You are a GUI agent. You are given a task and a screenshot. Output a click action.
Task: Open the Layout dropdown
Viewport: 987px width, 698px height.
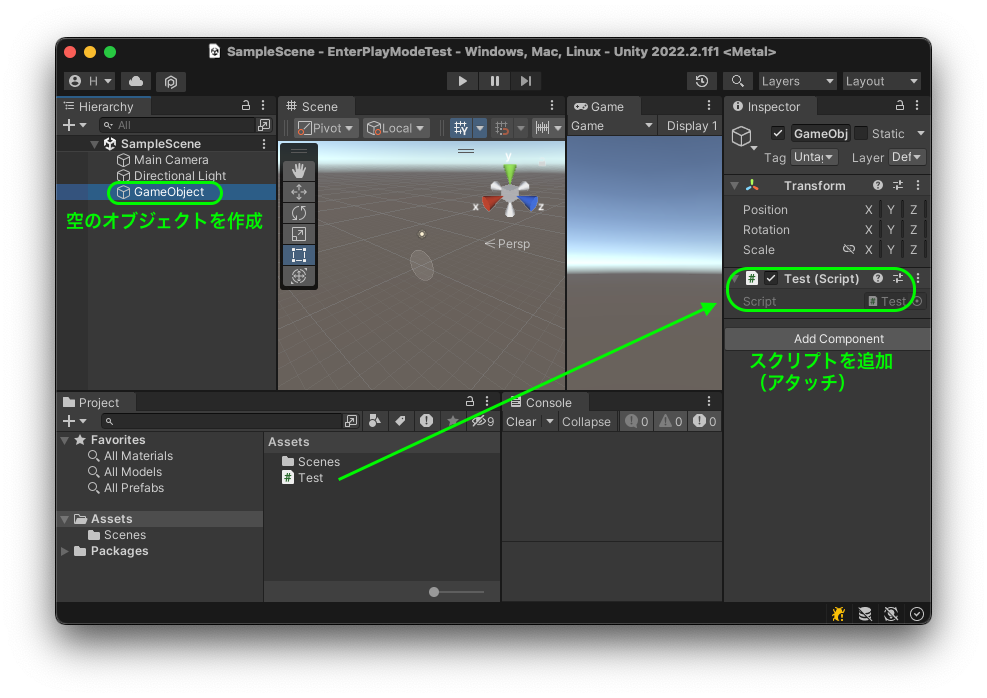click(881, 81)
